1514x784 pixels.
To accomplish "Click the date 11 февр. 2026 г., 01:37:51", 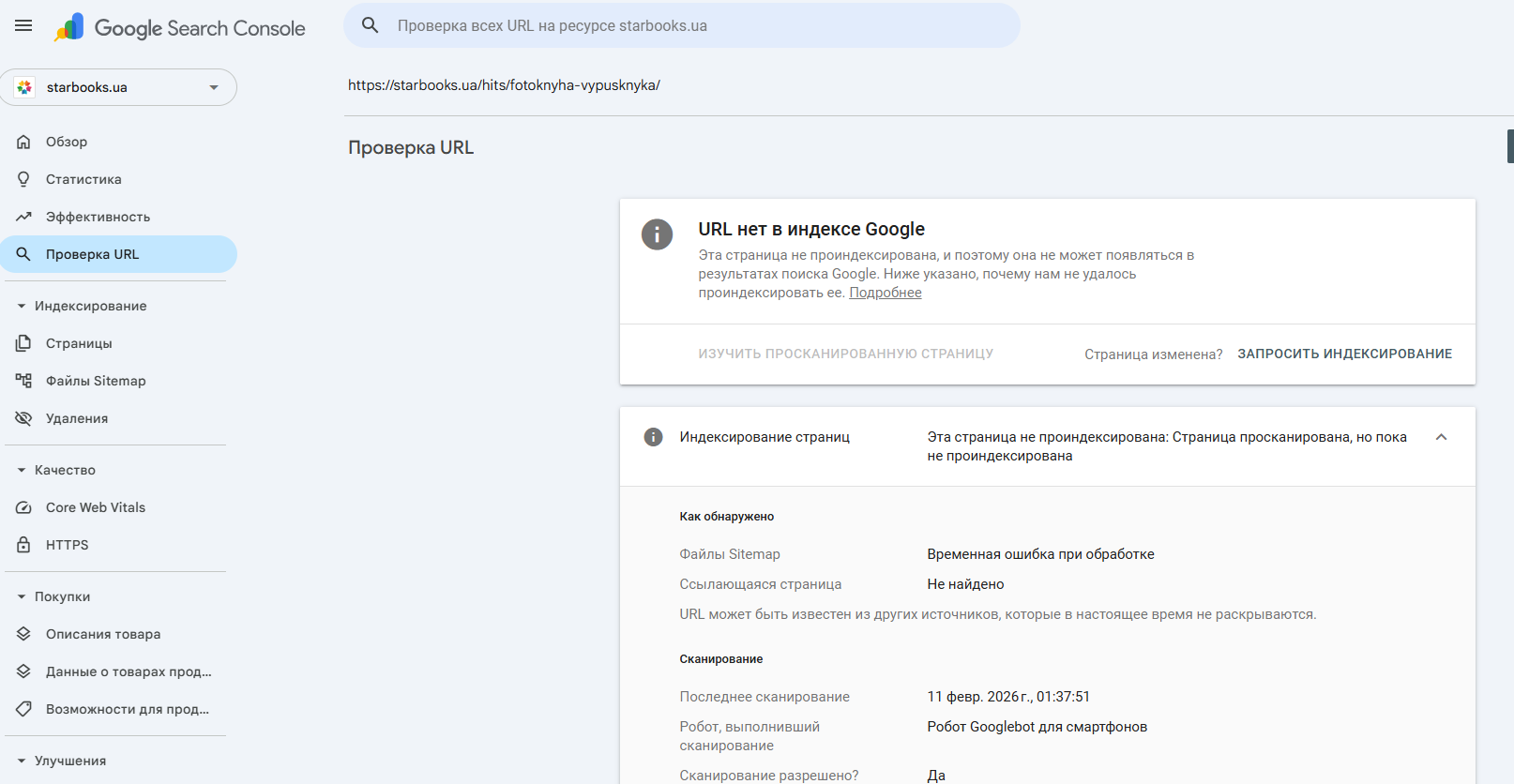I will (x=1008, y=697).
